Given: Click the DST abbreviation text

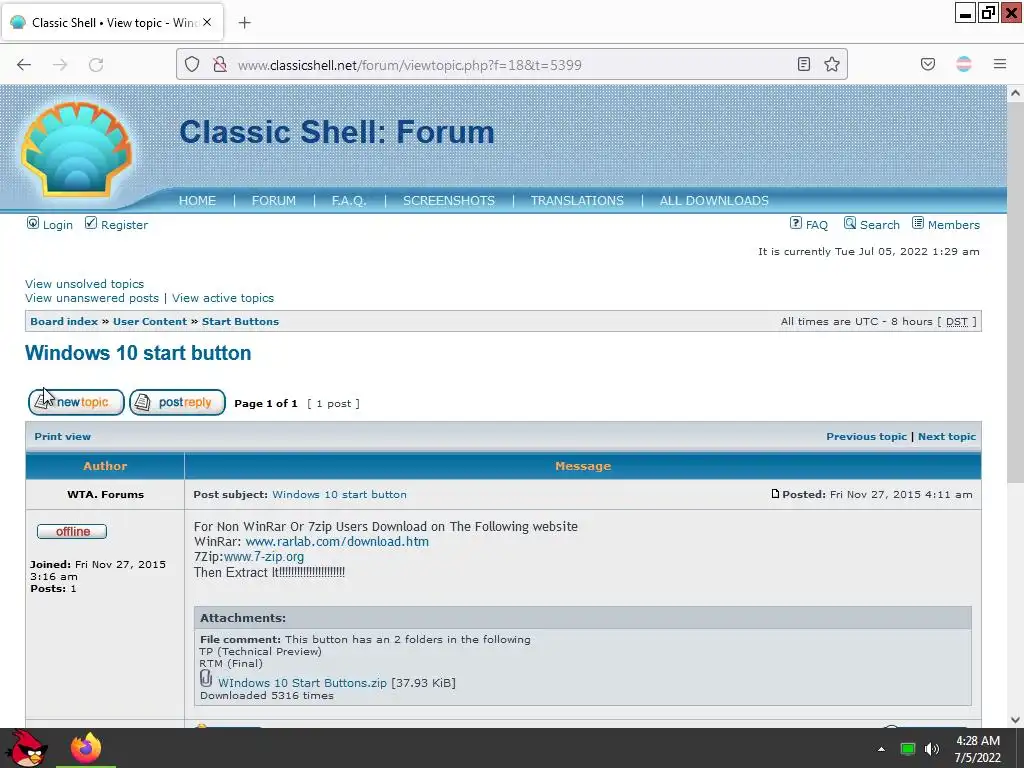Looking at the screenshot, I should [956, 321].
